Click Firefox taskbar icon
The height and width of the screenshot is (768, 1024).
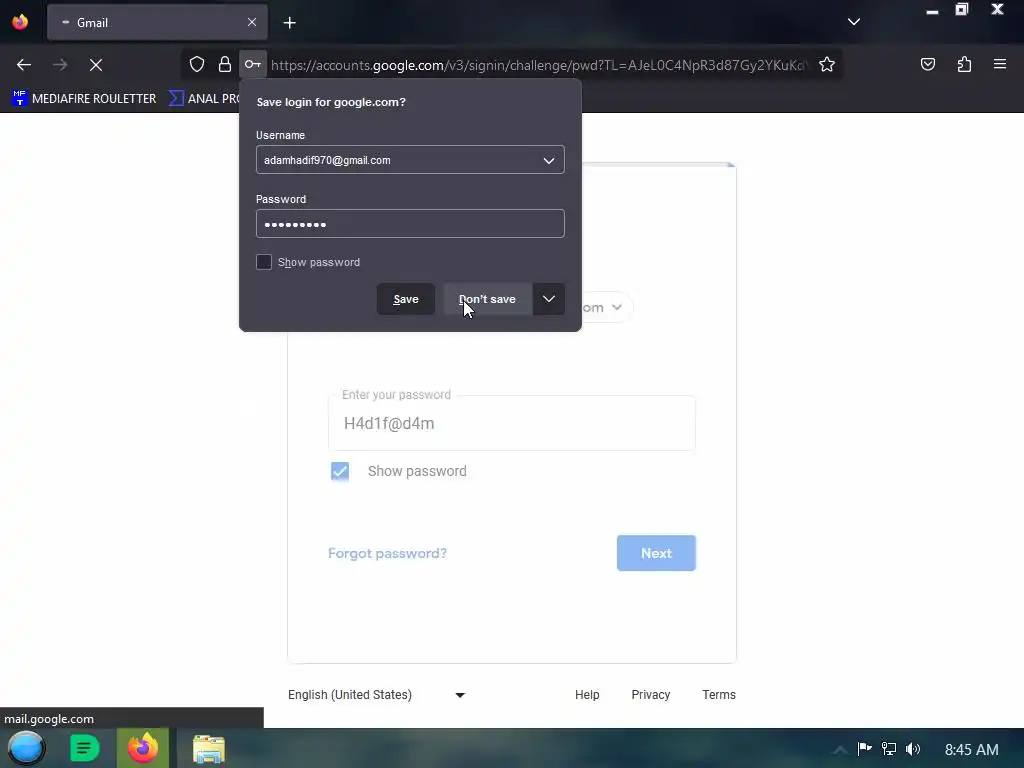tap(143, 748)
